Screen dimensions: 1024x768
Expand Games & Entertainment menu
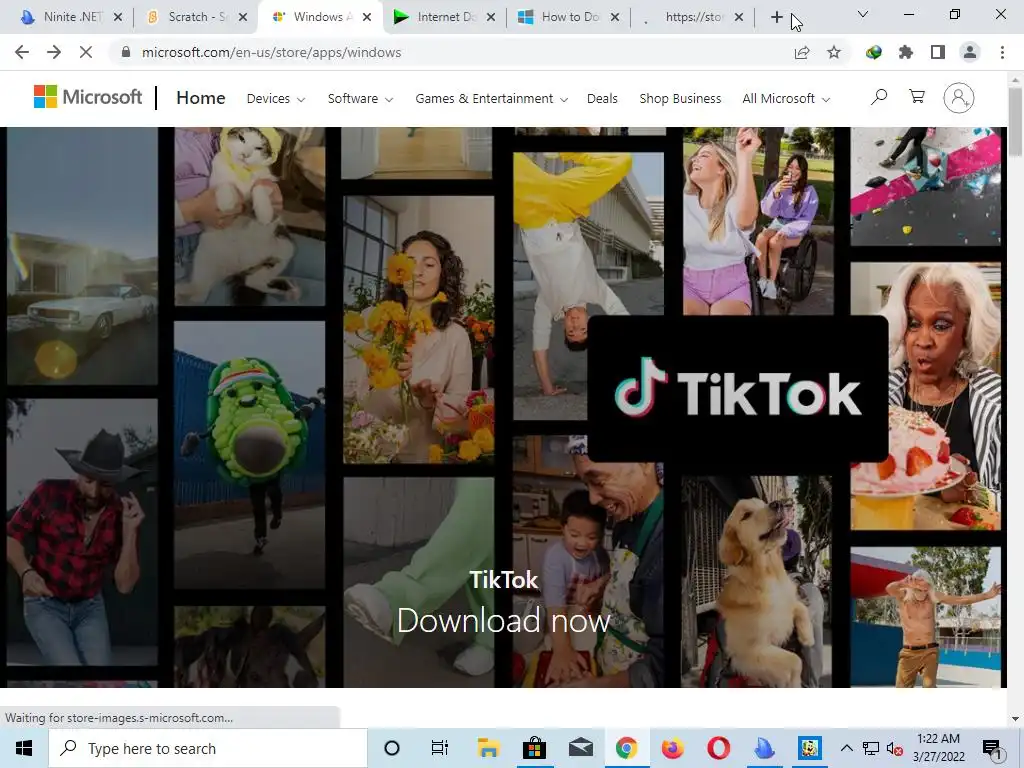click(491, 99)
